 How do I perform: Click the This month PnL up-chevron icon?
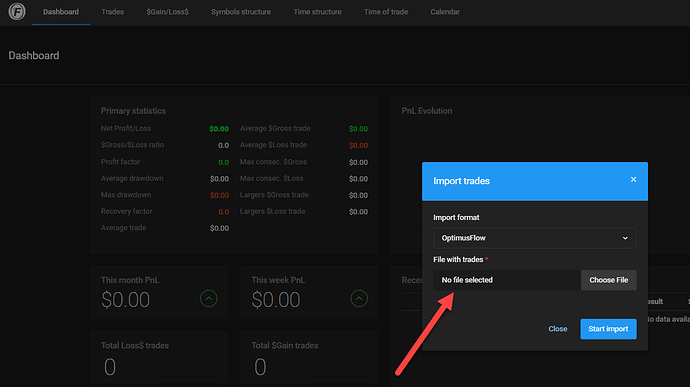click(209, 299)
